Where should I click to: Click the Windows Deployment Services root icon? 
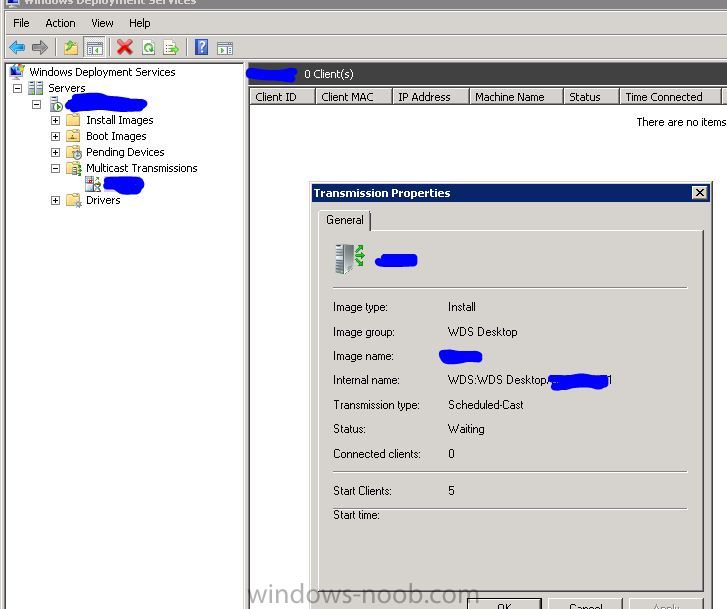(x=17, y=71)
